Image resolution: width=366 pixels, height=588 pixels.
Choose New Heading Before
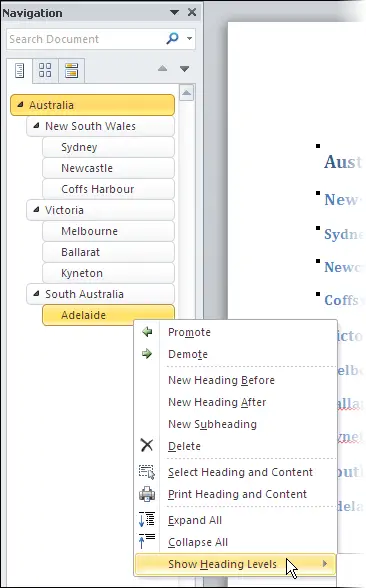[x=236, y=380]
